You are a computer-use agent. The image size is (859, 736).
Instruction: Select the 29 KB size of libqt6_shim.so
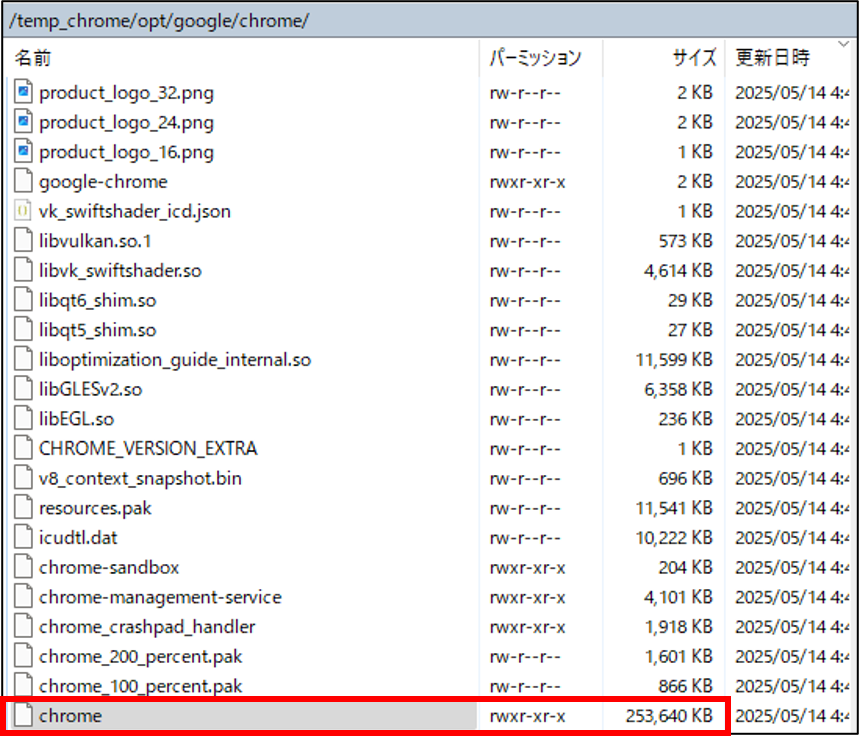(690, 300)
